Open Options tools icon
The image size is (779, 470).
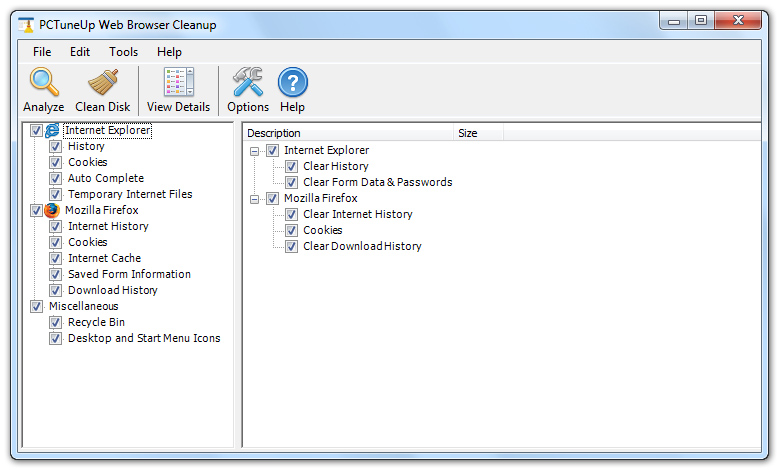pyautogui.click(x=247, y=82)
